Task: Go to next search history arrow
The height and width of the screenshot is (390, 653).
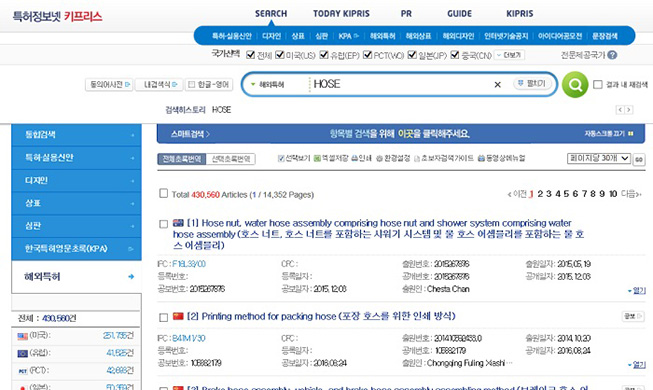Action: coord(628,110)
